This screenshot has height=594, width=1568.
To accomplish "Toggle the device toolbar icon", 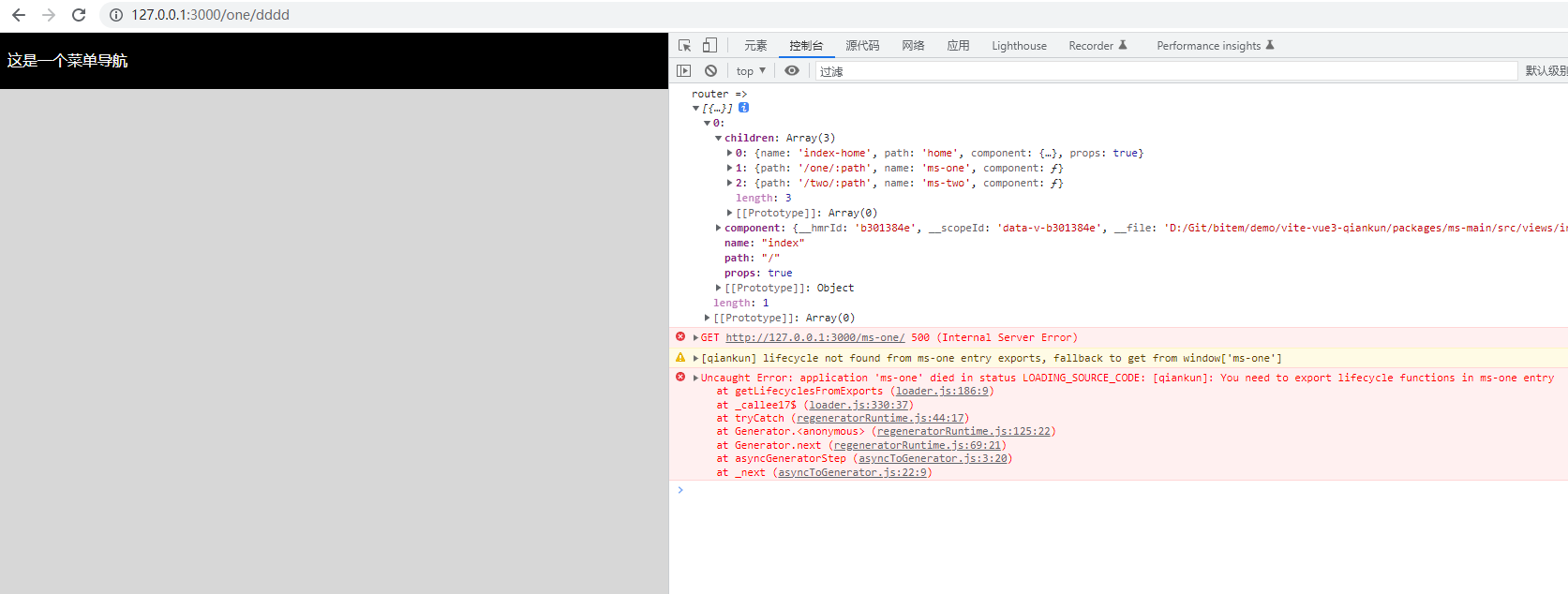I will [x=709, y=45].
